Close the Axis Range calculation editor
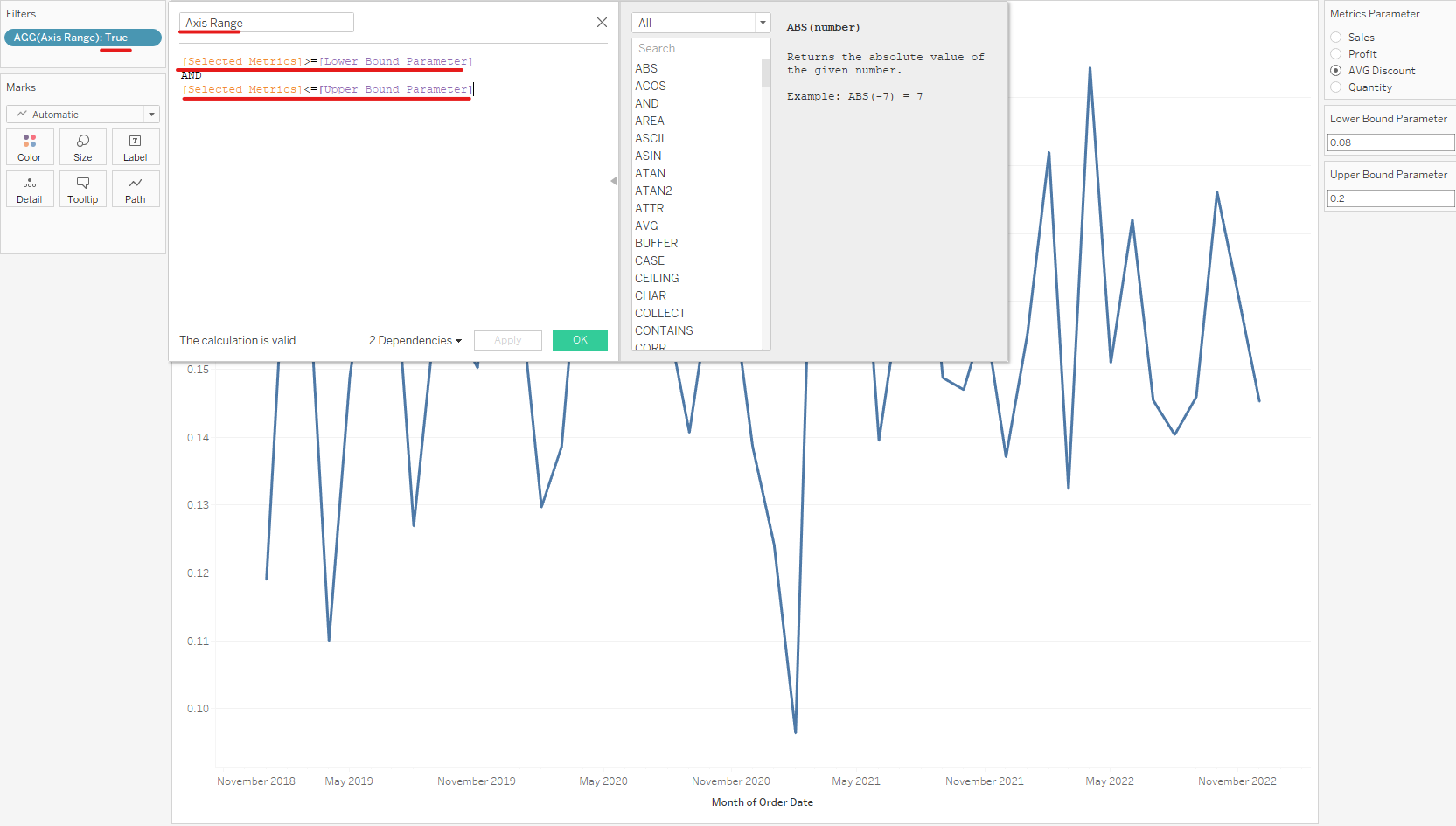Viewport: 1456px width, 826px height. (602, 23)
